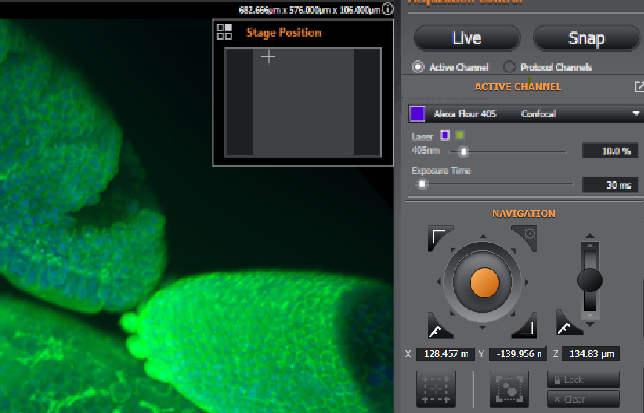Pop out the Active Channel panel

(638, 87)
